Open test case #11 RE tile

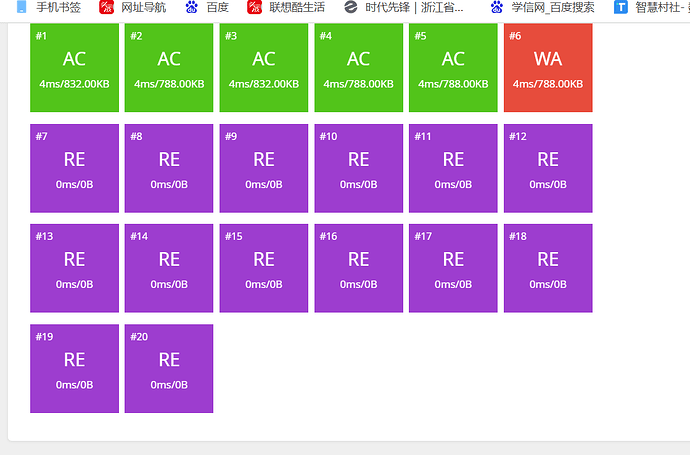pos(453,168)
